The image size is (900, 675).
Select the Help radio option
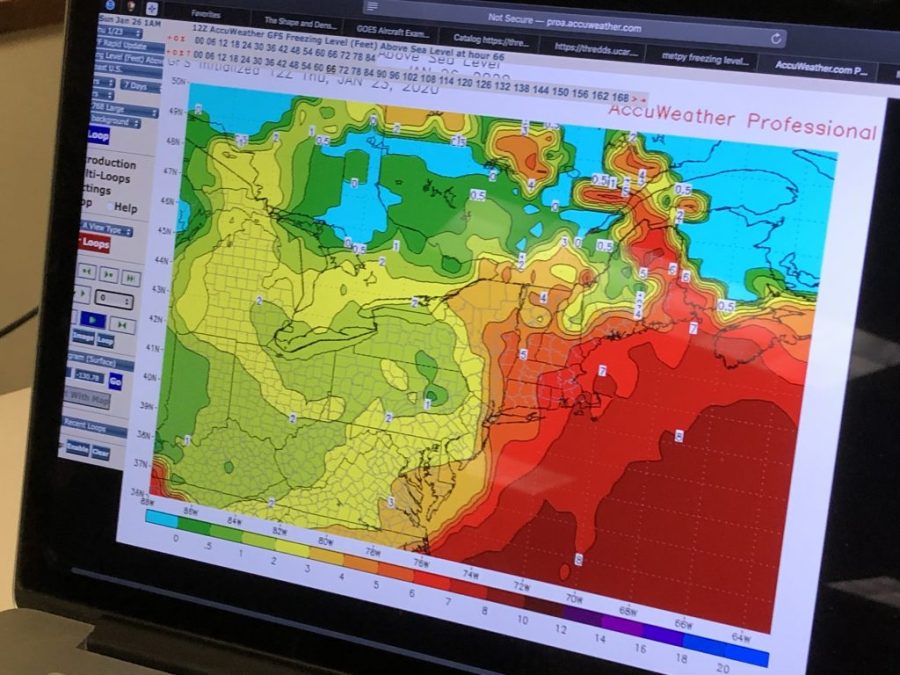click(x=109, y=207)
